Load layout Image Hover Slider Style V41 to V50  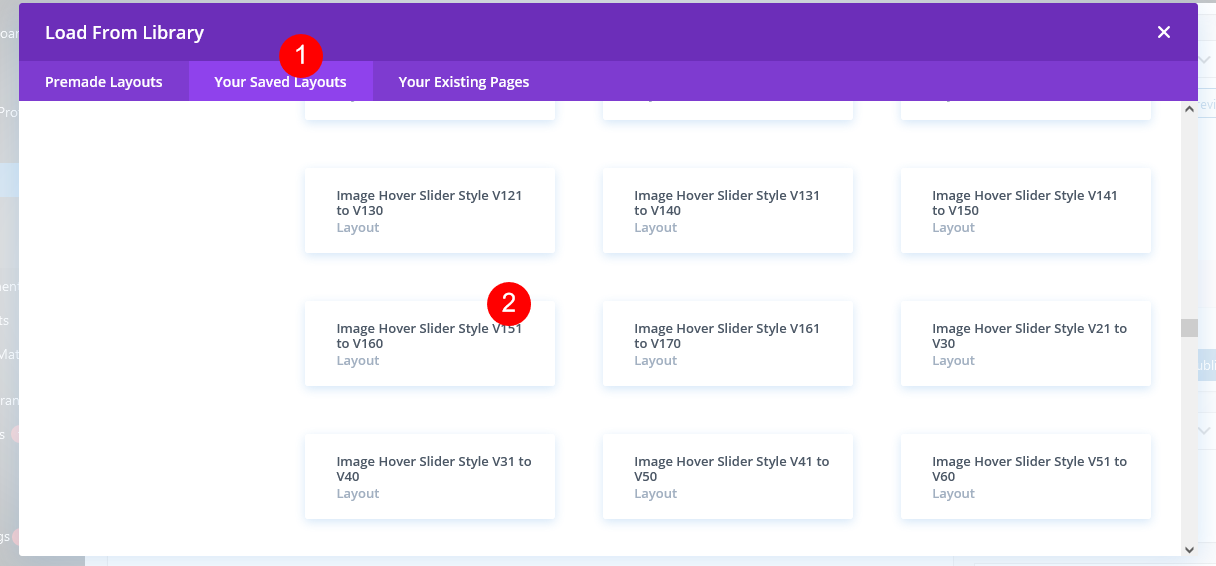pyautogui.click(x=728, y=477)
